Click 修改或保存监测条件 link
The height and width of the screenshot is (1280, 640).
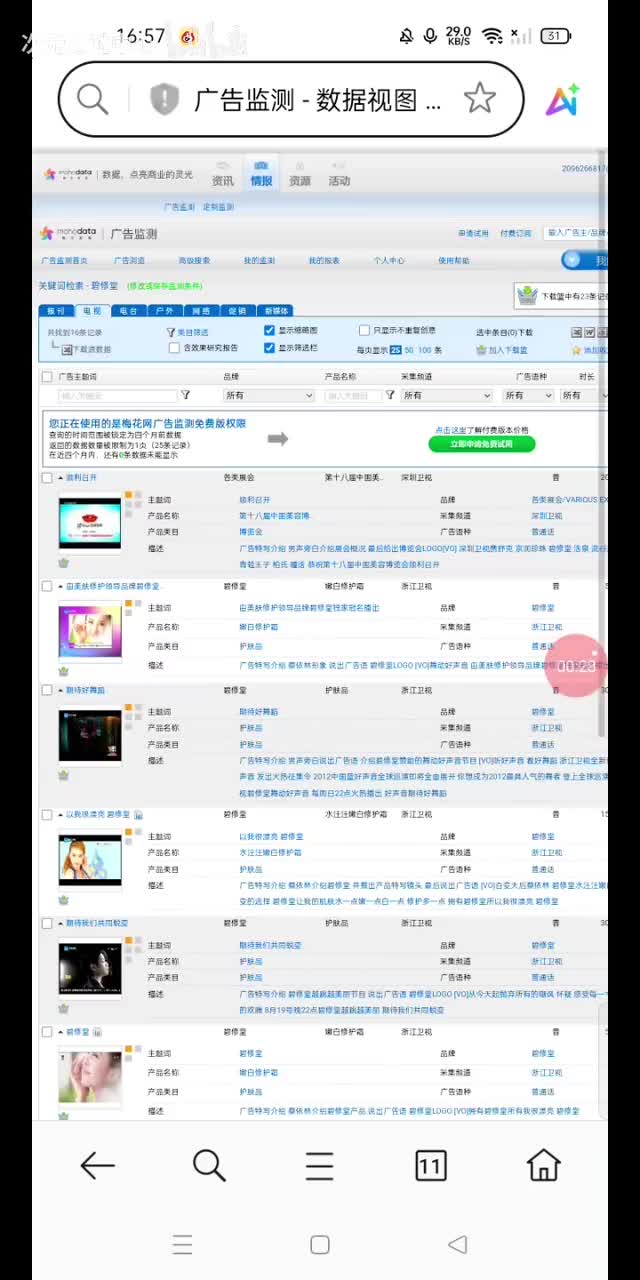pyautogui.click(x=164, y=286)
